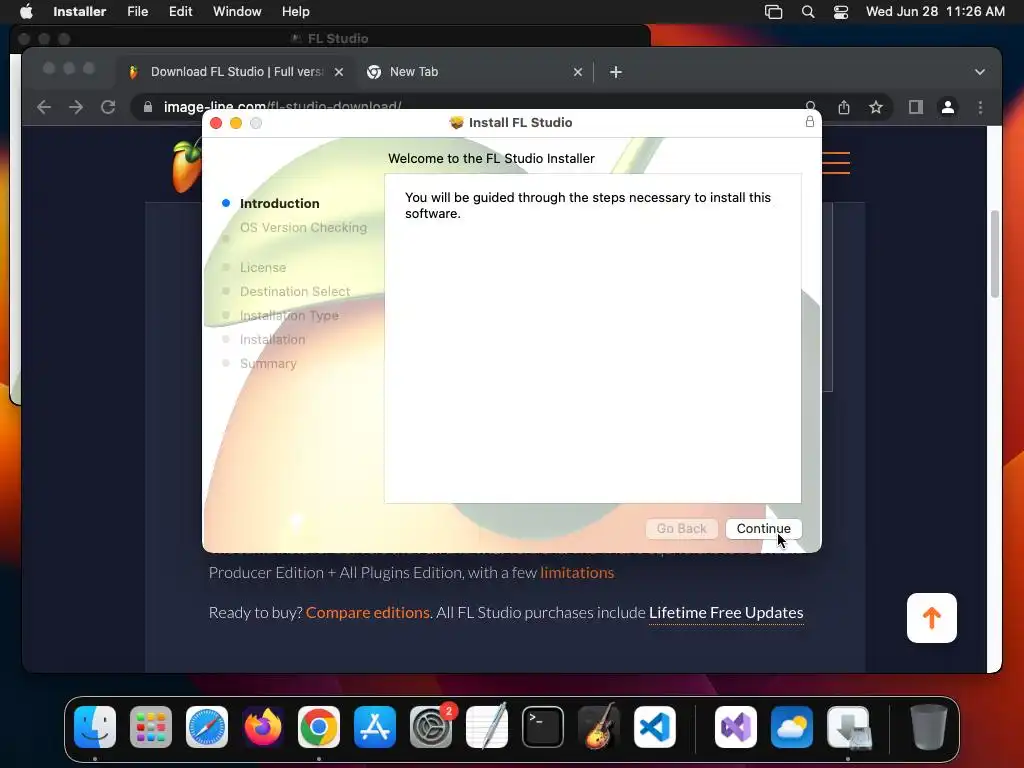Click the FL Studio fruit logo on webpage
The image size is (1024, 768).
pyautogui.click(x=186, y=166)
